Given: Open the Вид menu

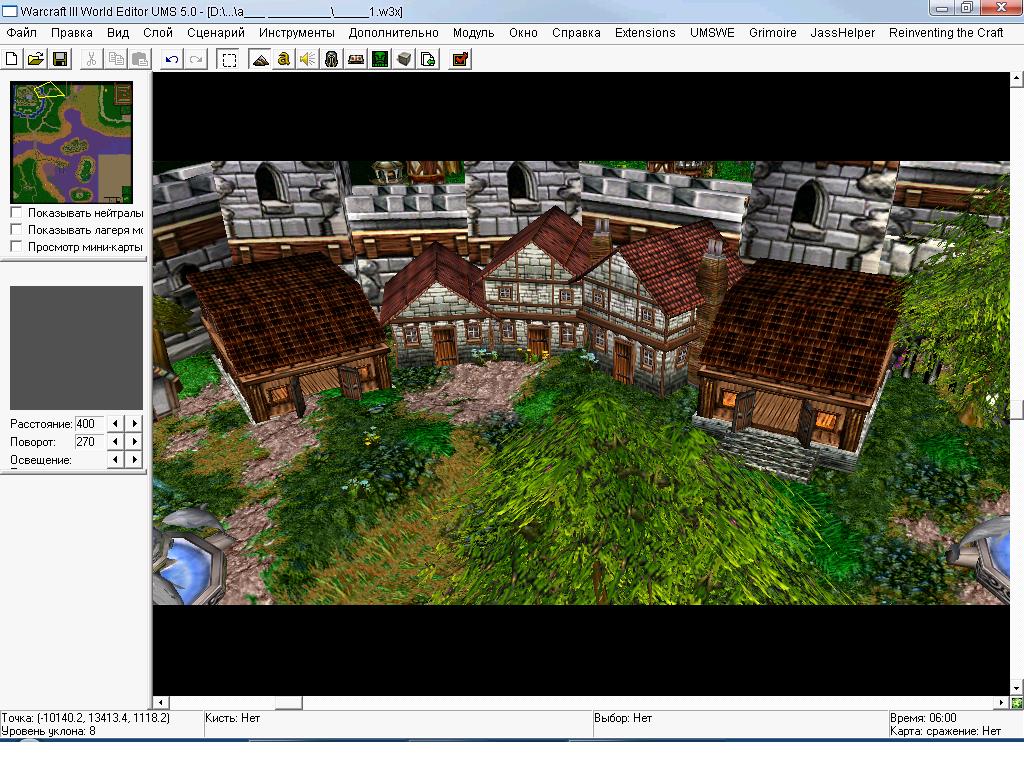Looking at the screenshot, I should pos(118,33).
